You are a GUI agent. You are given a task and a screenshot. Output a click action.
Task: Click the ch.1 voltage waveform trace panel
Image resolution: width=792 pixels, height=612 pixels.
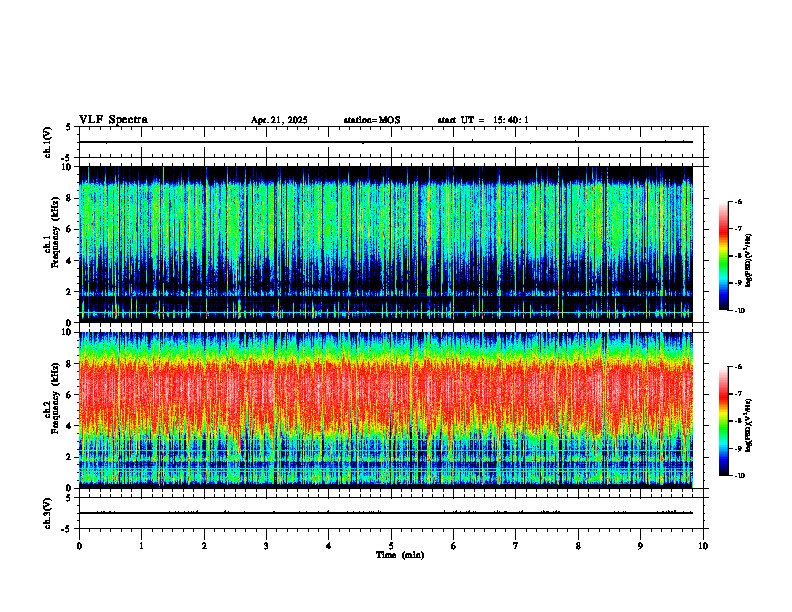coord(393,142)
